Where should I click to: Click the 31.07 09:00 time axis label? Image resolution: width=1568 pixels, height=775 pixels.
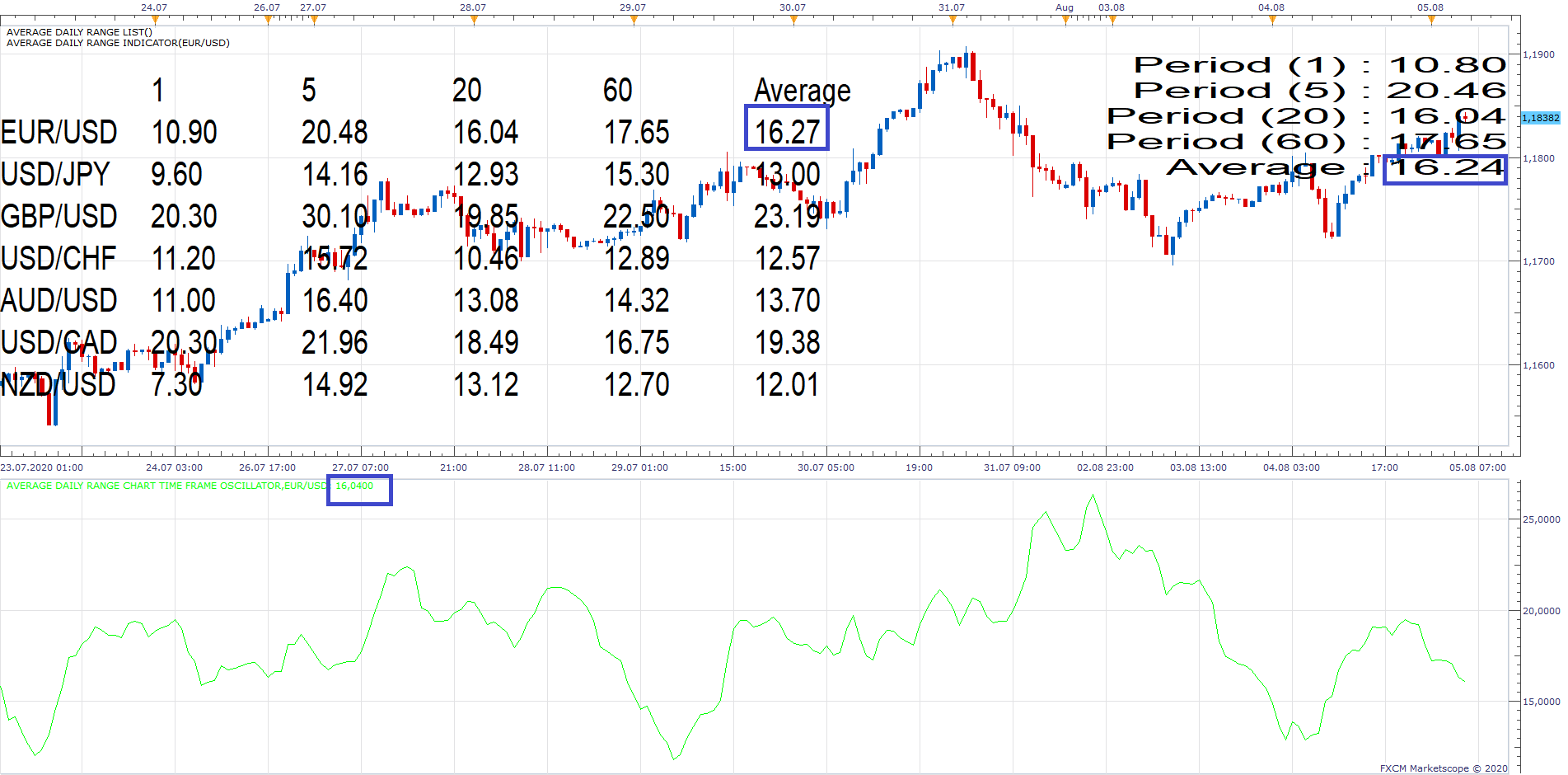(1012, 467)
